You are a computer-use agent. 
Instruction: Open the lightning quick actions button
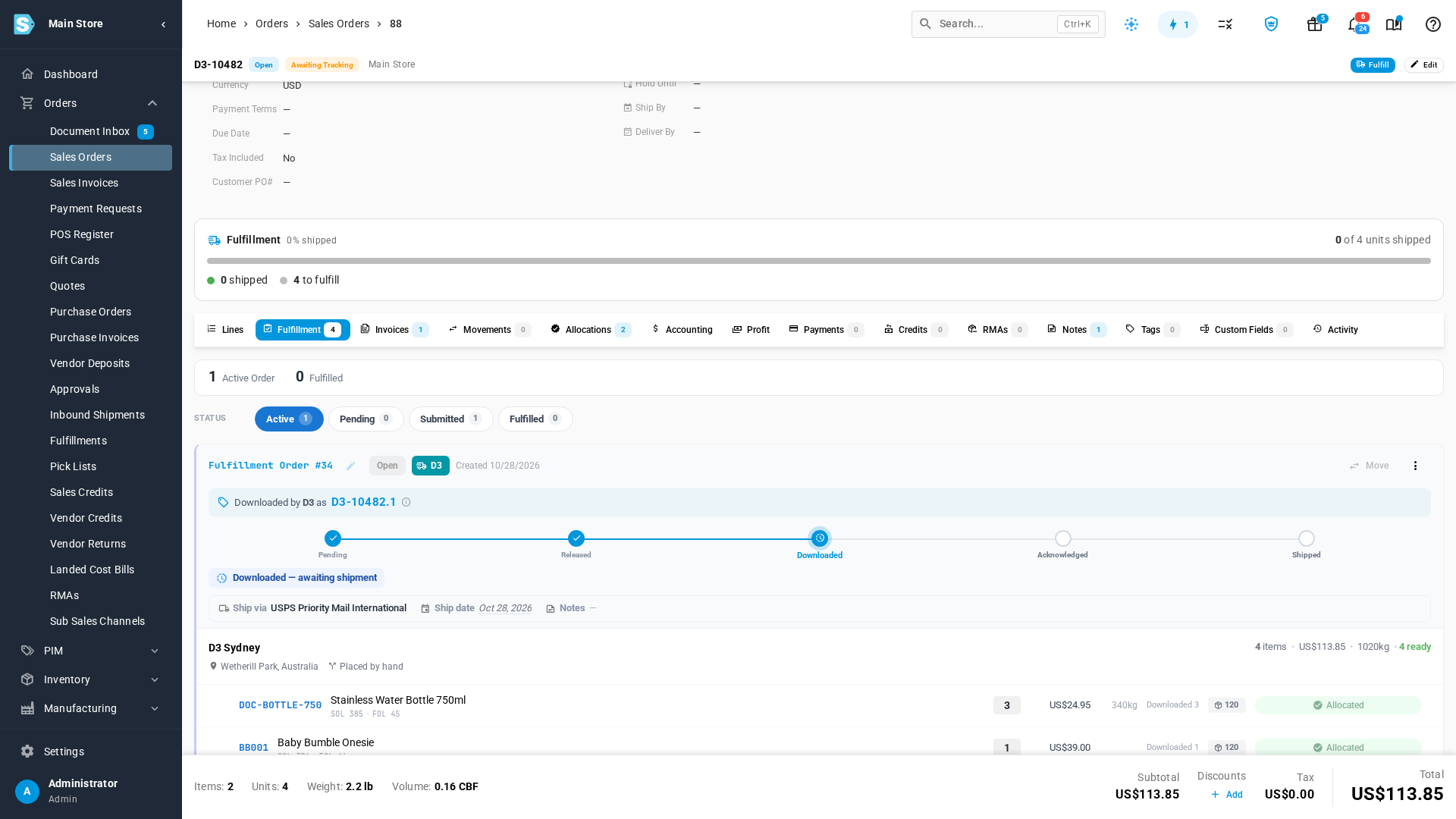[x=1178, y=24]
